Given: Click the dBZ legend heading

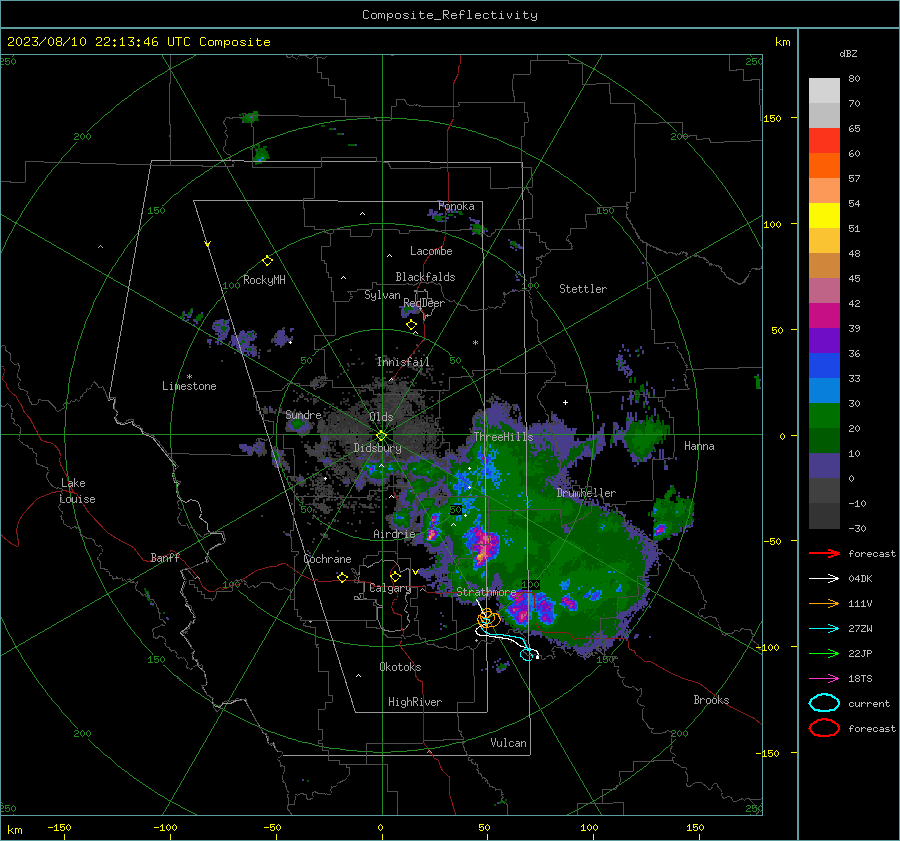Looking at the screenshot, I should 848,54.
